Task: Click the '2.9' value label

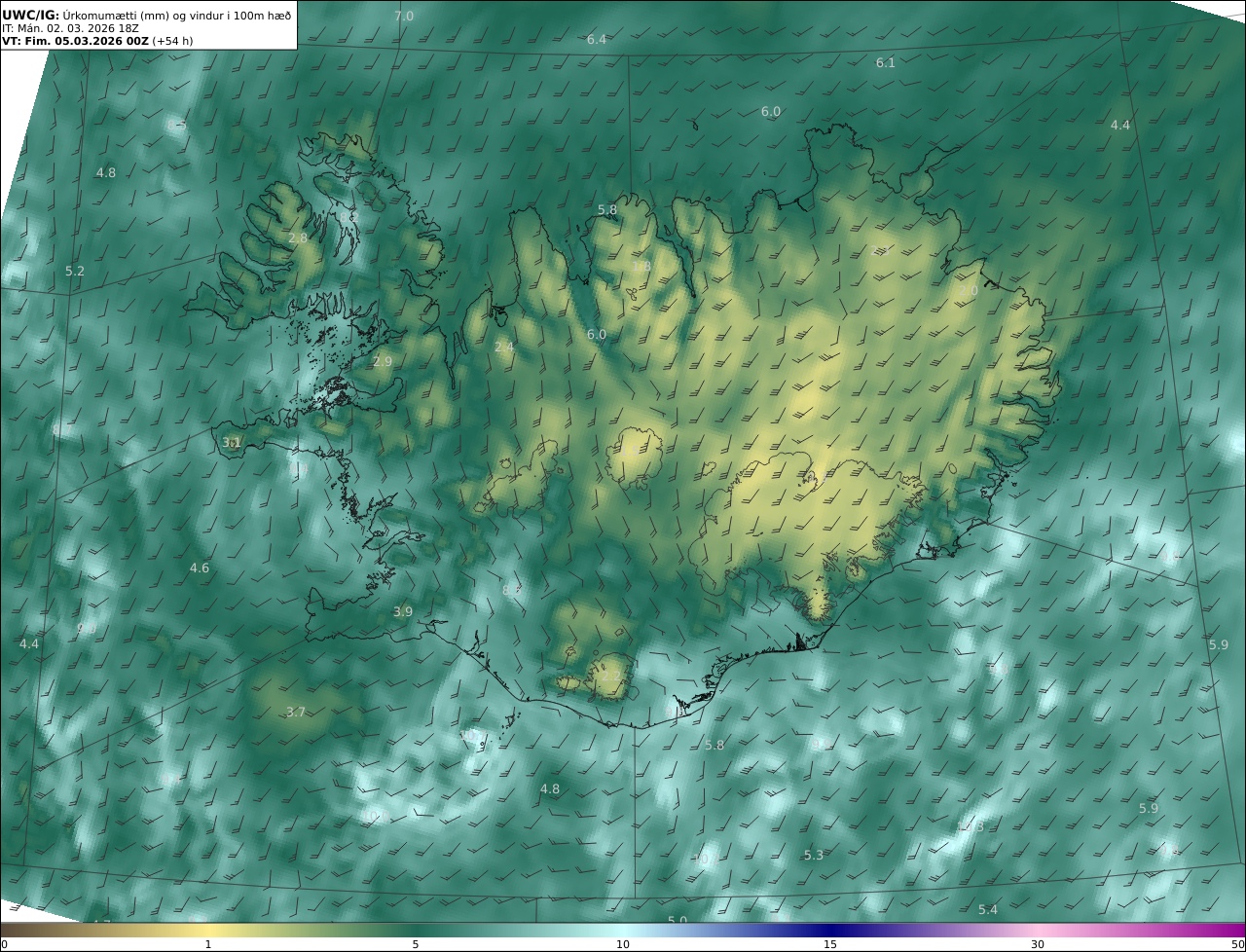Action: tap(383, 361)
